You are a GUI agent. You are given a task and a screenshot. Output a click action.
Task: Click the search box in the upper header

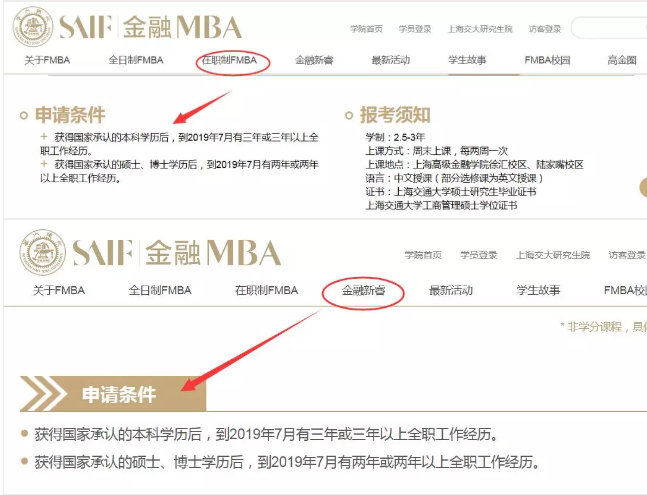(x=610, y=29)
